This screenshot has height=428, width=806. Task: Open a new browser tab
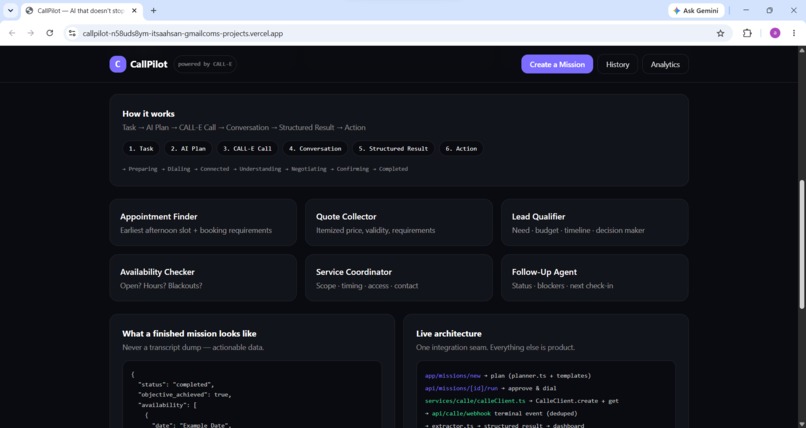click(153, 10)
